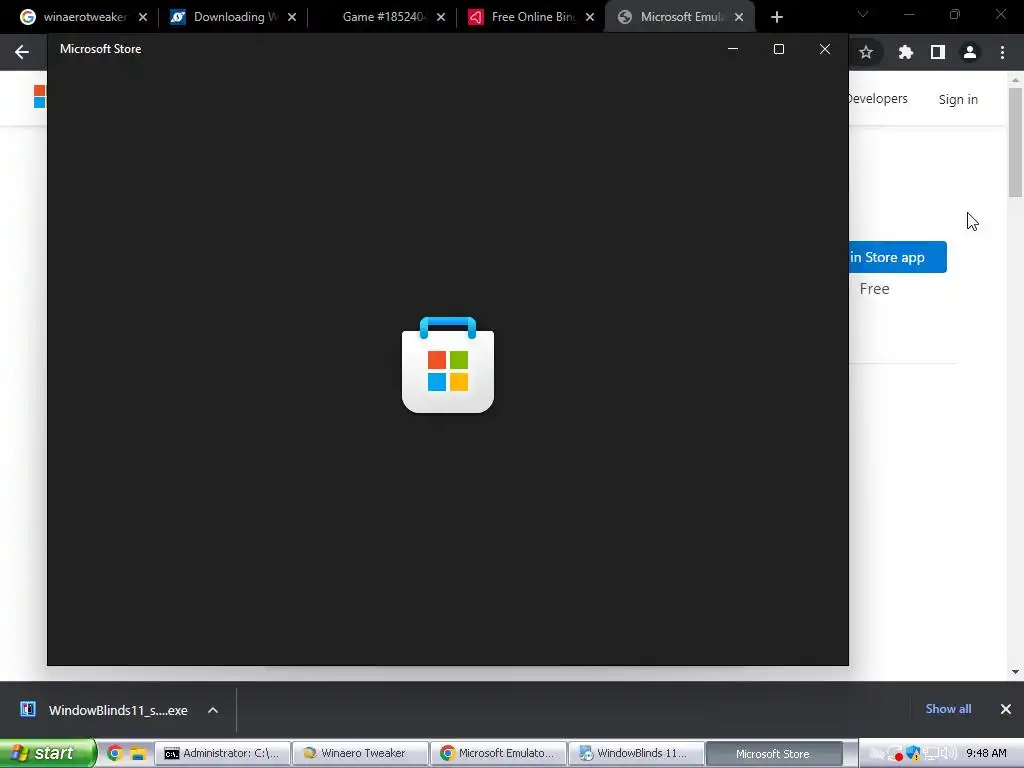The image size is (1024, 768).
Task: Maximize the Microsoft Store window
Action: (778, 49)
